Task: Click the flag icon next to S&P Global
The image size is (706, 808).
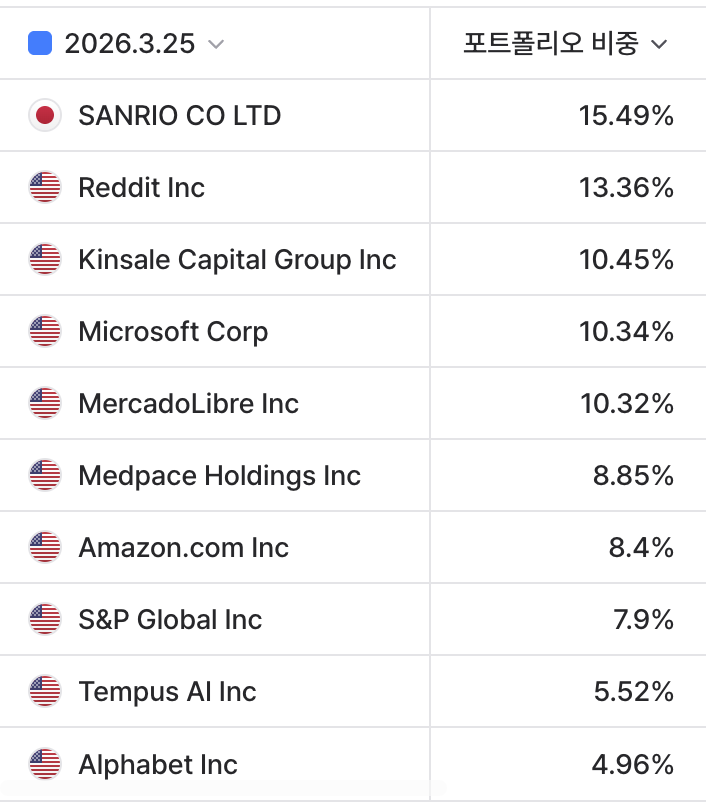Action: (44, 619)
